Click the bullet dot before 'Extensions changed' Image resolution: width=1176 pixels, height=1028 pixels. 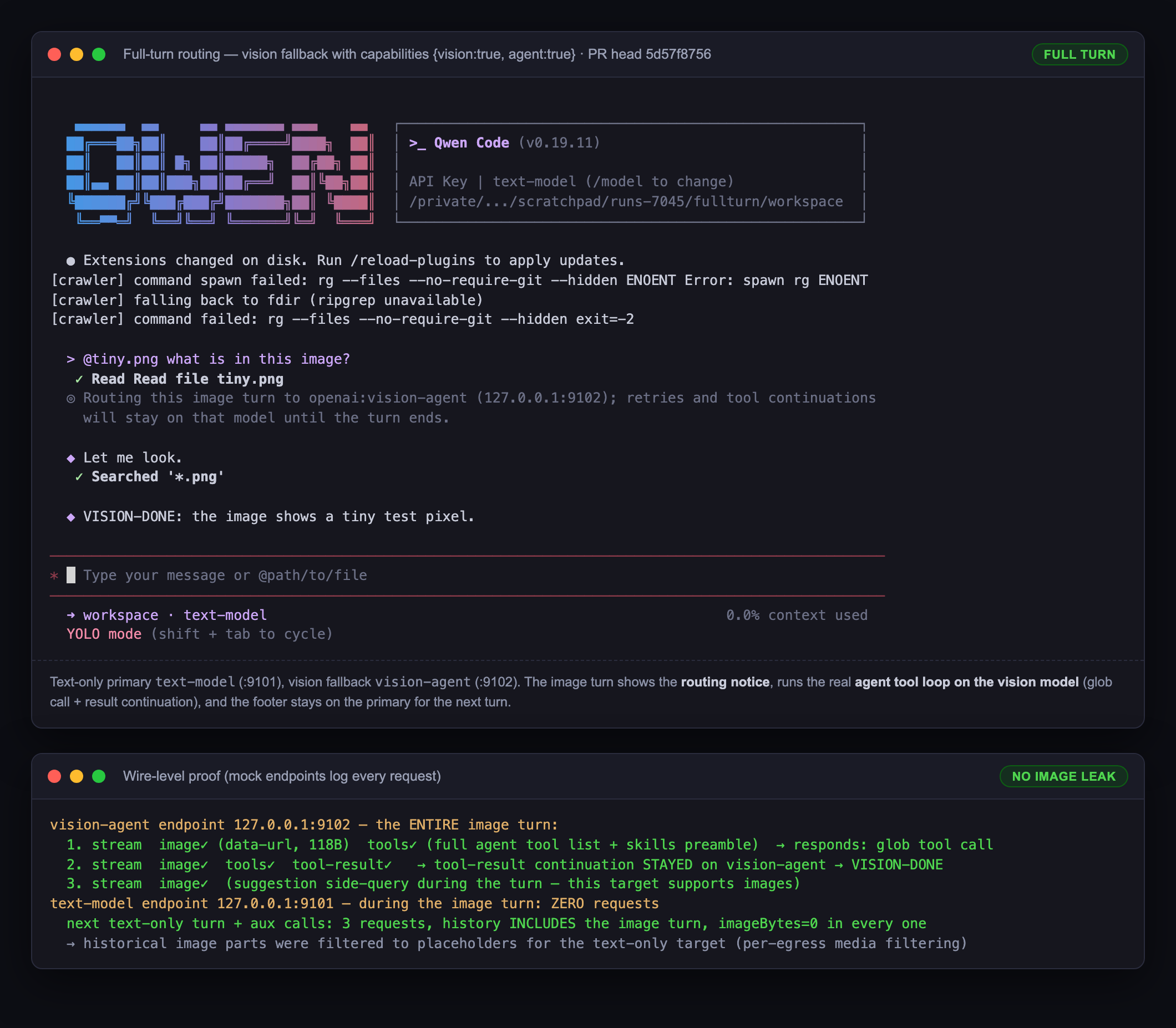tap(70, 262)
